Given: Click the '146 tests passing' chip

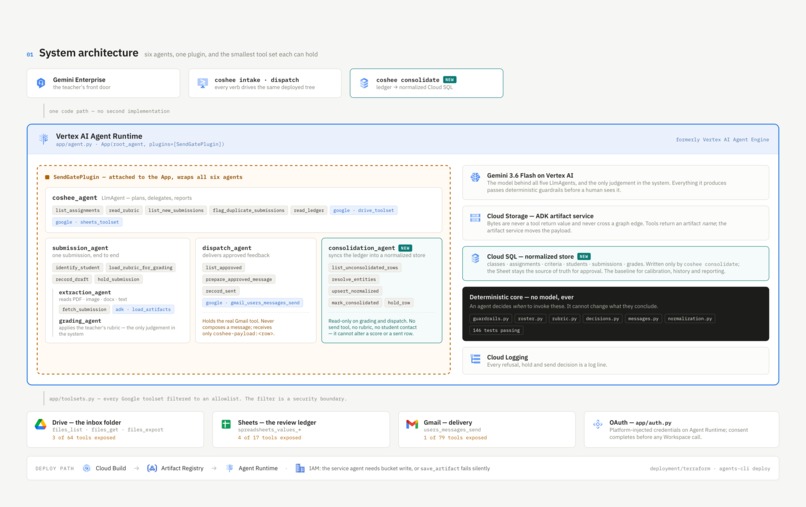Looking at the screenshot, I should 496,331.
